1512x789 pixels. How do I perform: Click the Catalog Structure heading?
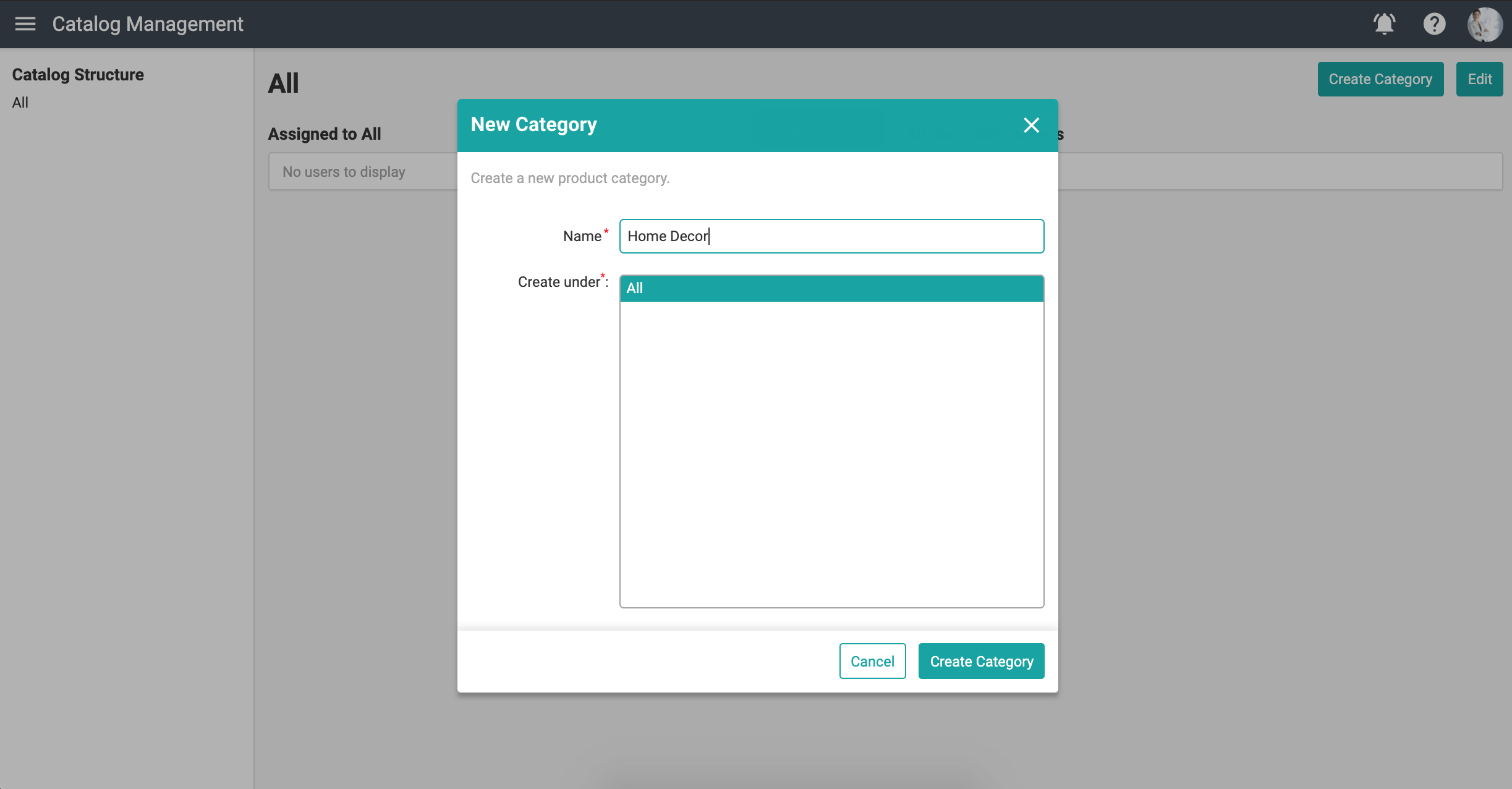[78, 75]
